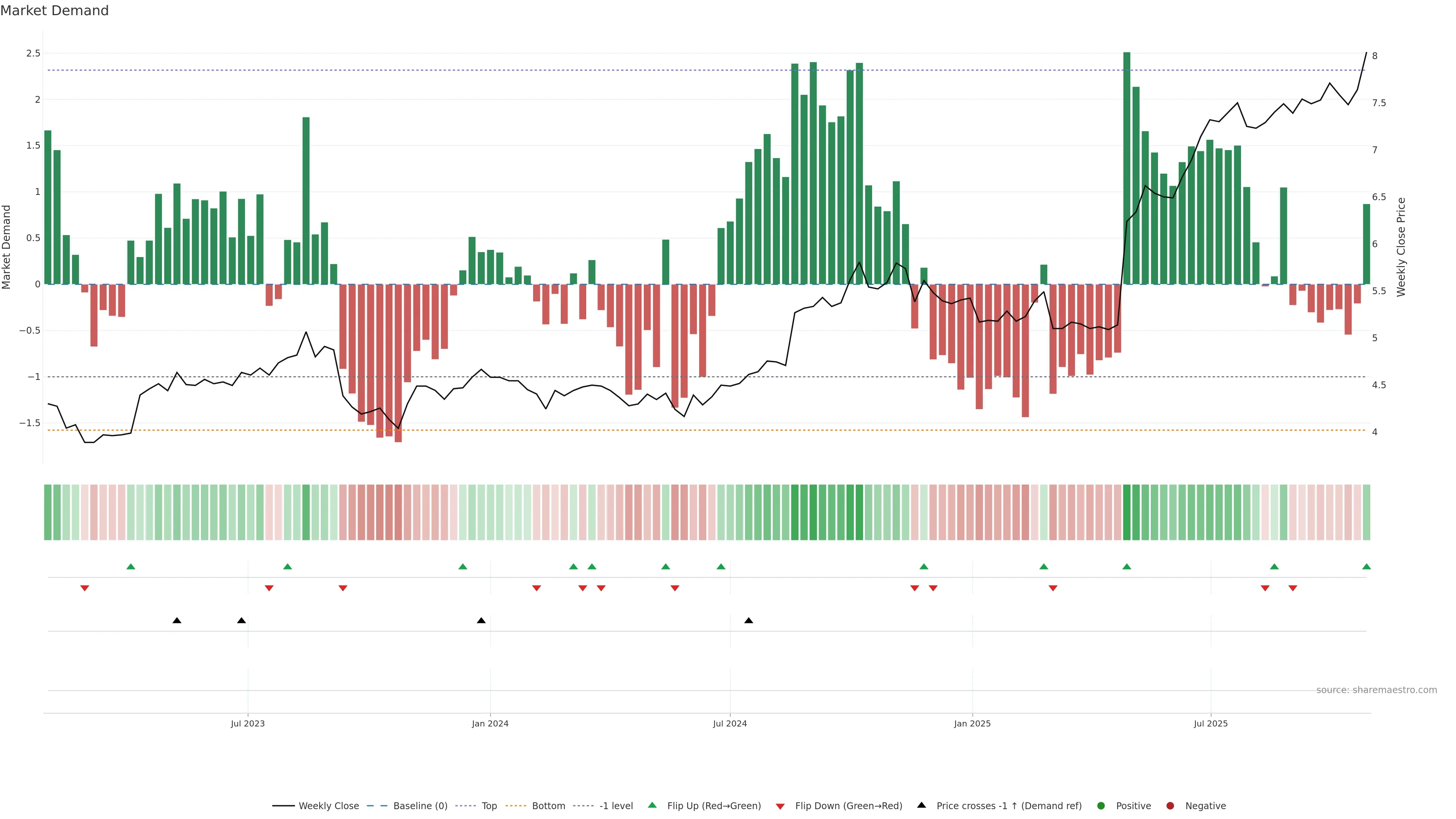Hide the Top dotted line legend item
Viewport: 1456px width, 819px height.
pos(489,805)
